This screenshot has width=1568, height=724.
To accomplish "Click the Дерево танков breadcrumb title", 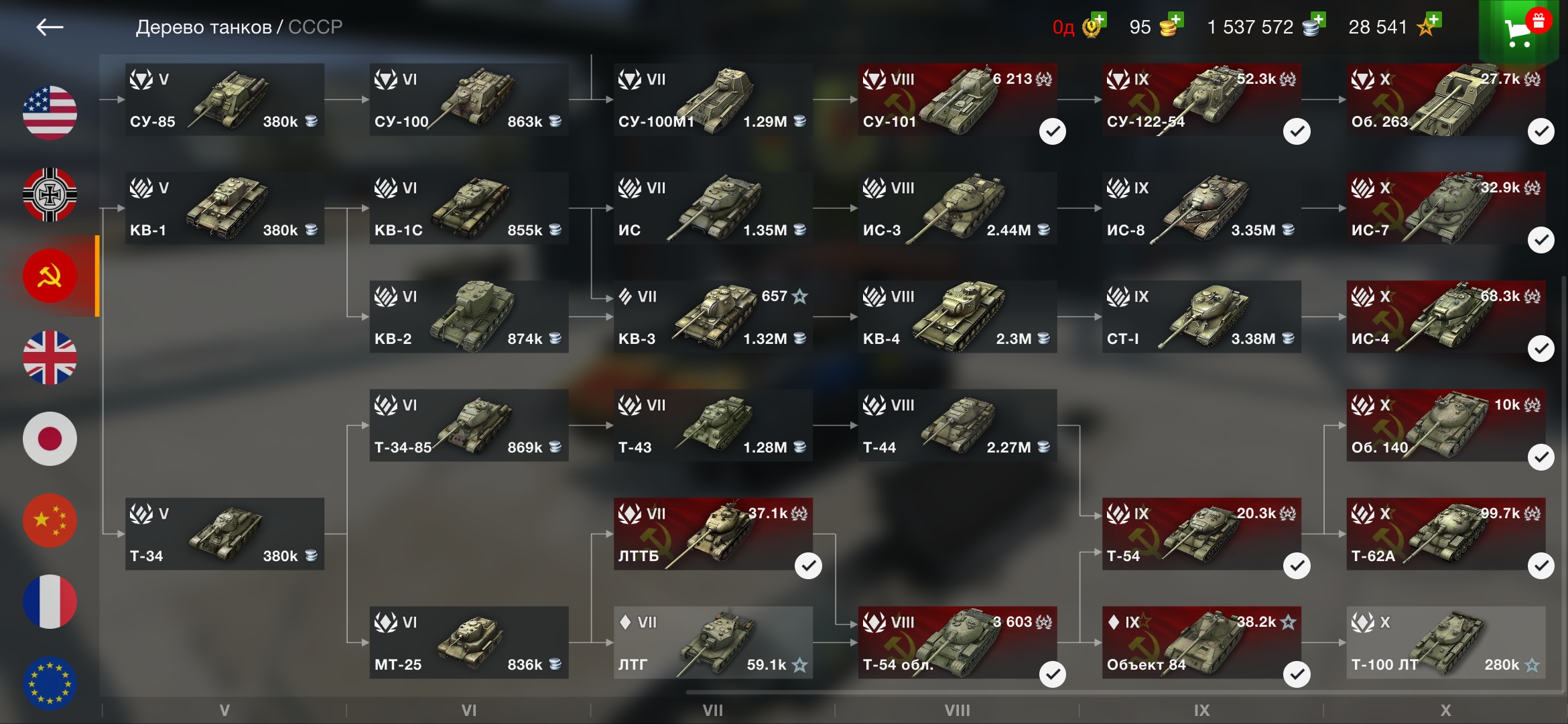I will pos(204,27).
